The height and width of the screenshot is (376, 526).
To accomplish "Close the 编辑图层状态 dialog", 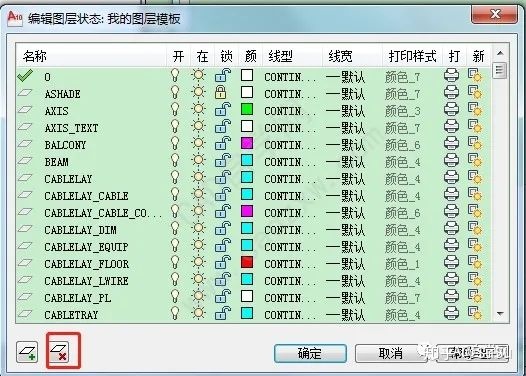I will pyautogui.click(x=494, y=14).
